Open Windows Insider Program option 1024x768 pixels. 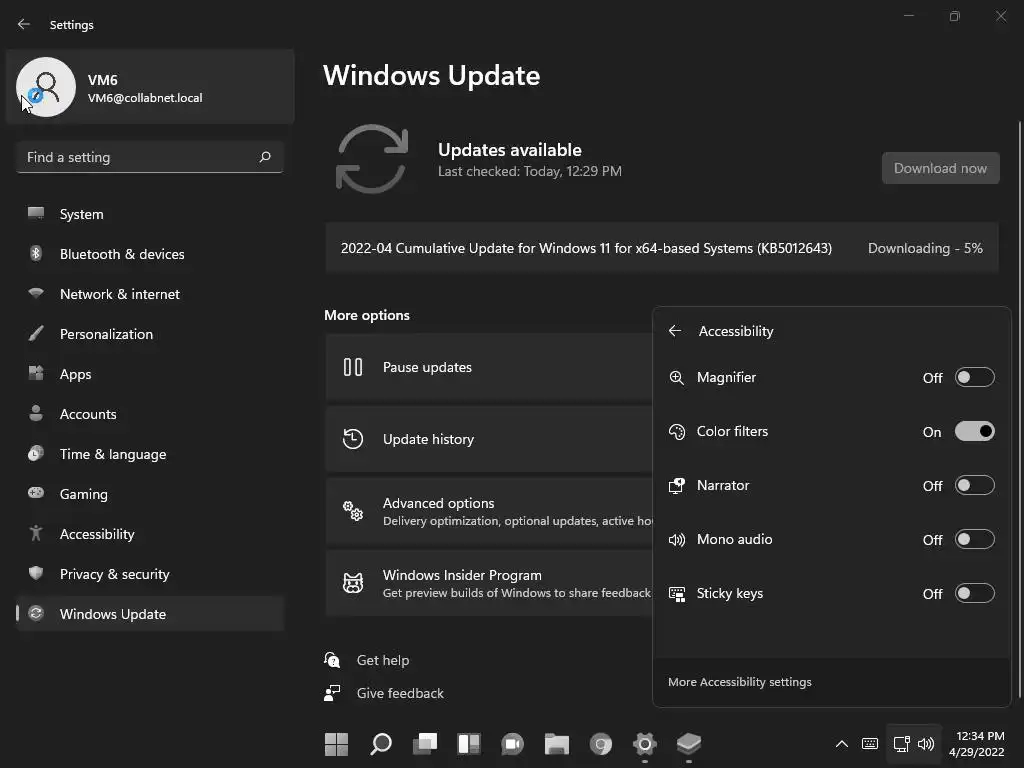click(x=488, y=583)
